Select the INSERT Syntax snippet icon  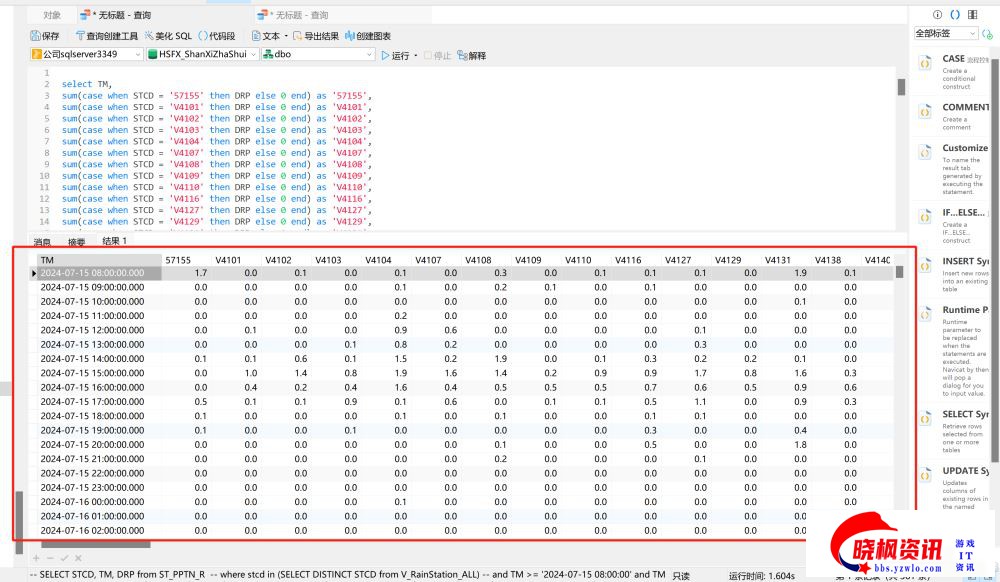pos(925,265)
